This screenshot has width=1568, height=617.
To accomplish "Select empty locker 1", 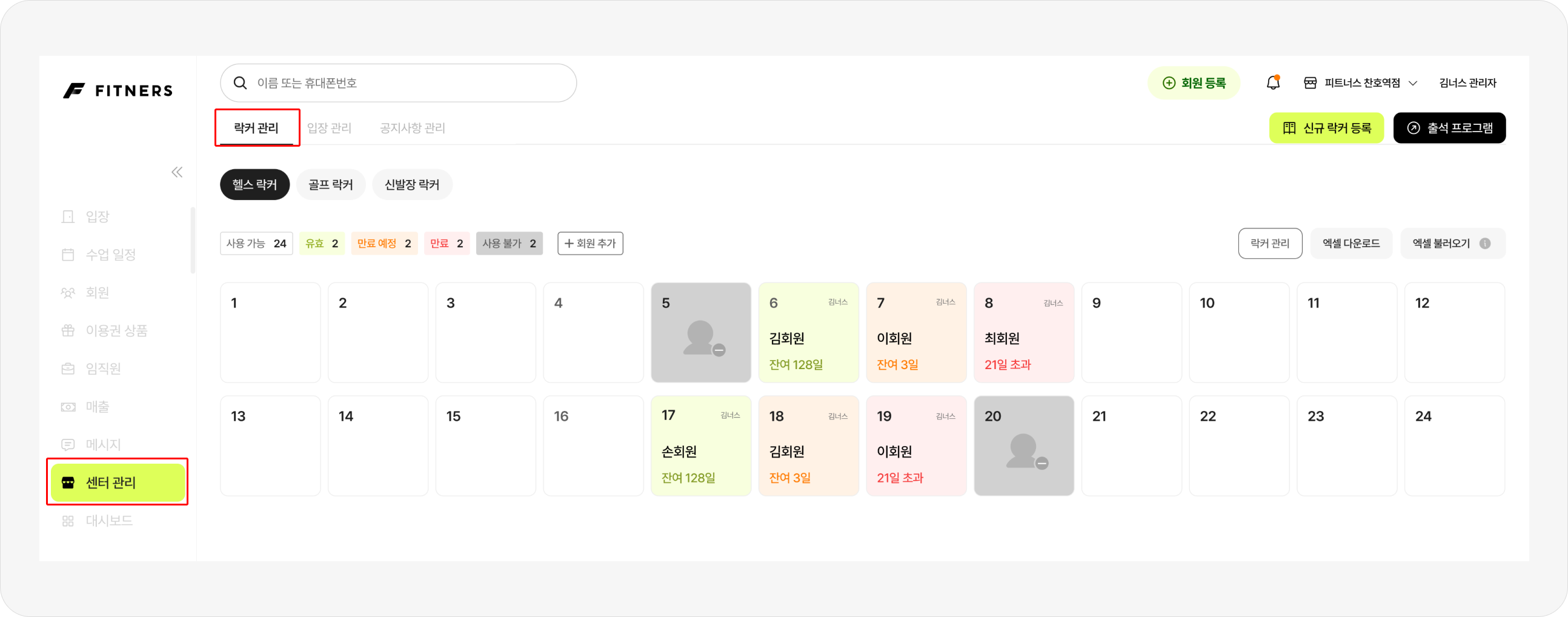I will 270,333.
